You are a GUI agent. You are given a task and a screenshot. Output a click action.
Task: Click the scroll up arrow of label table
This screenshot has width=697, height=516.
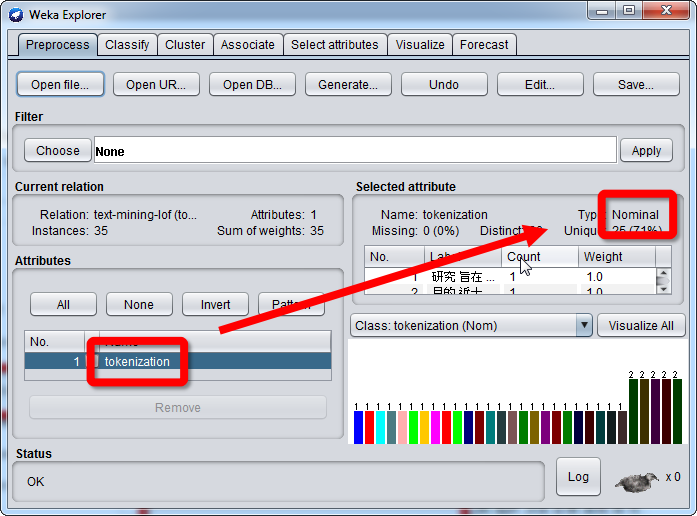click(x=663, y=273)
